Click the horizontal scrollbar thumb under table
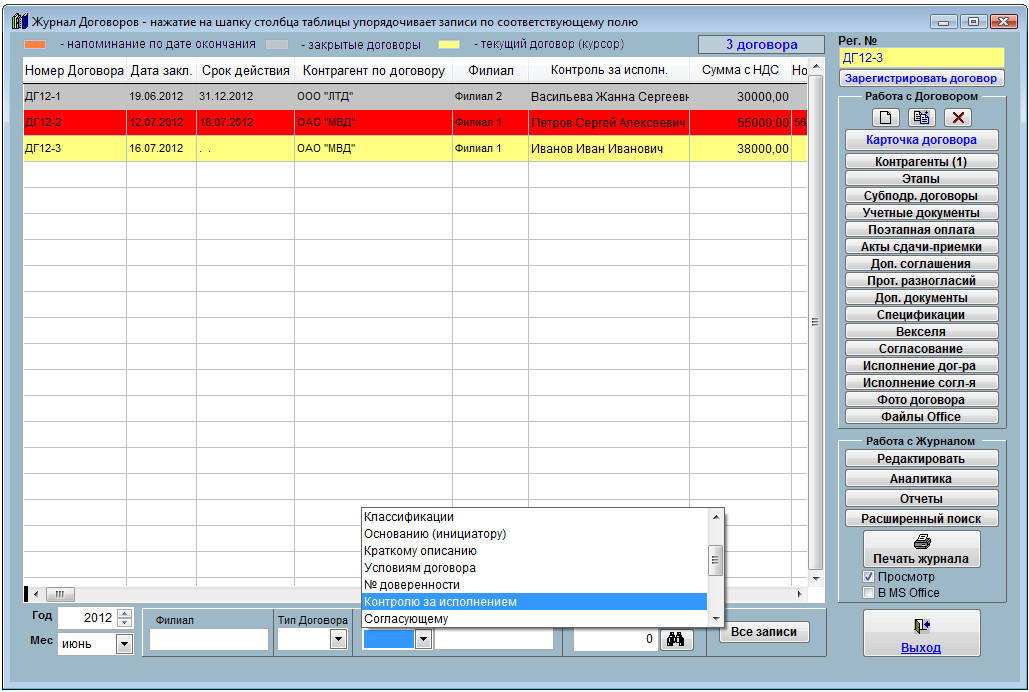 [x=59, y=594]
